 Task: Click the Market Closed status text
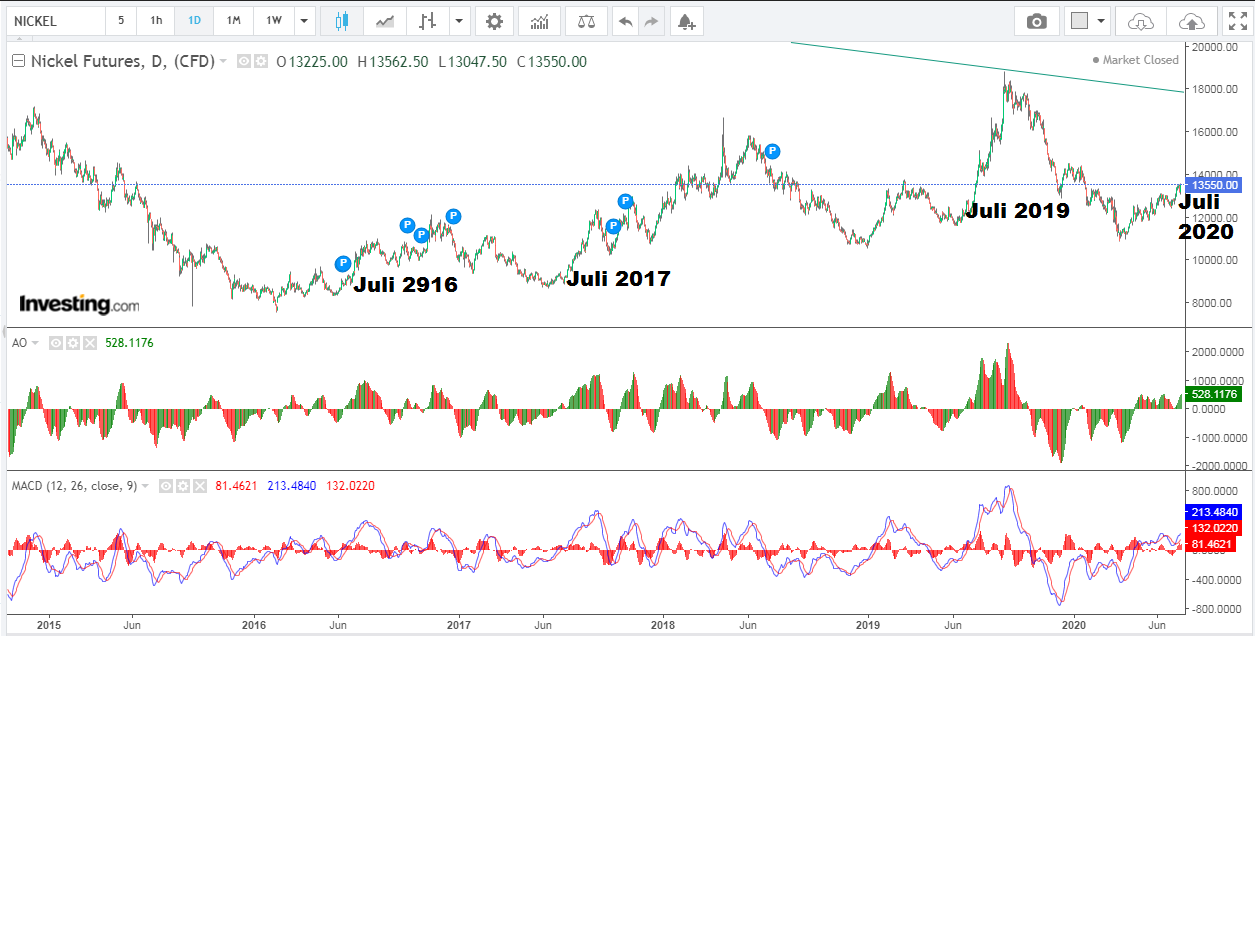(1141, 60)
